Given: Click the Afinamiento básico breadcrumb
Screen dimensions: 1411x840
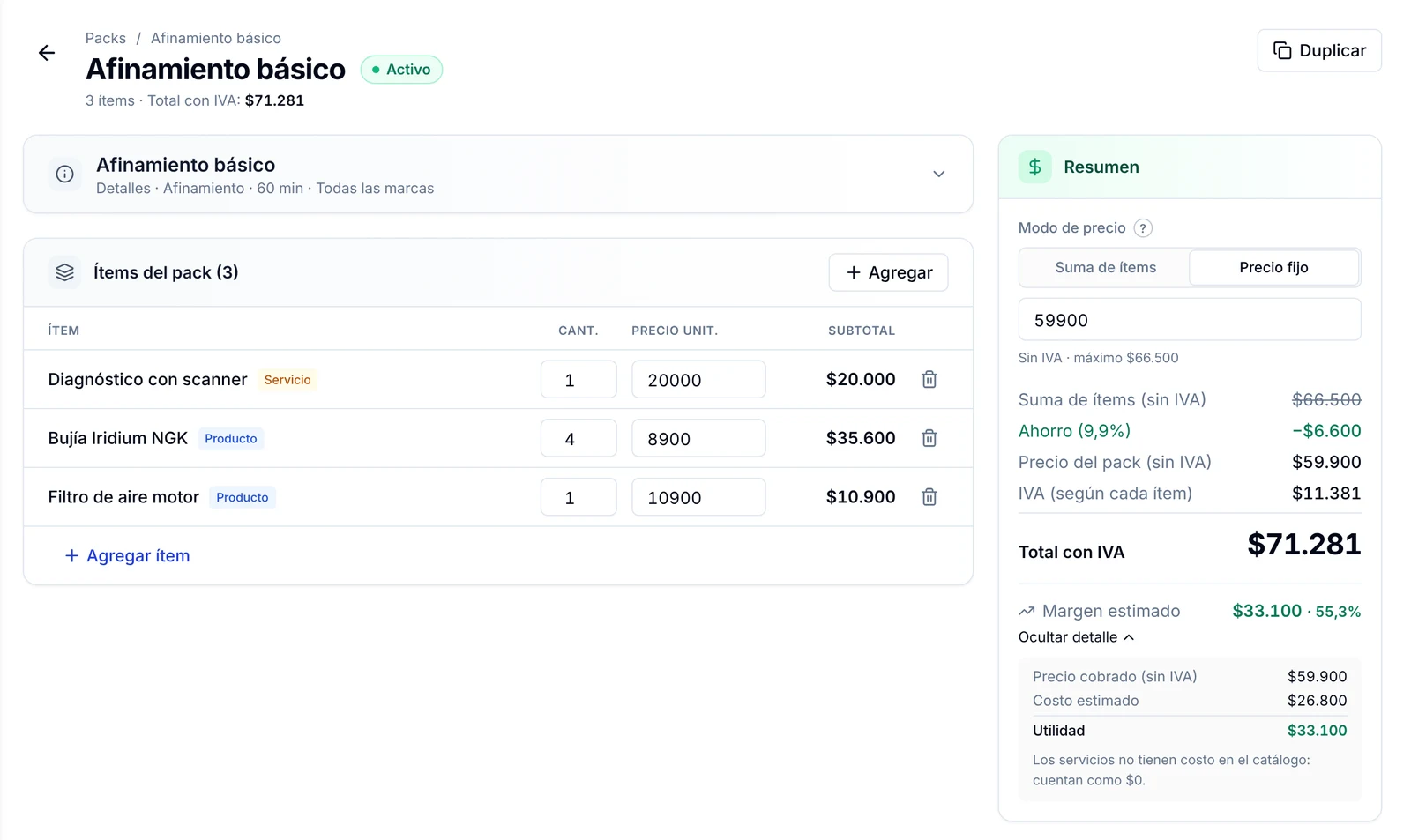Looking at the screenshot, I should point(216,38).
